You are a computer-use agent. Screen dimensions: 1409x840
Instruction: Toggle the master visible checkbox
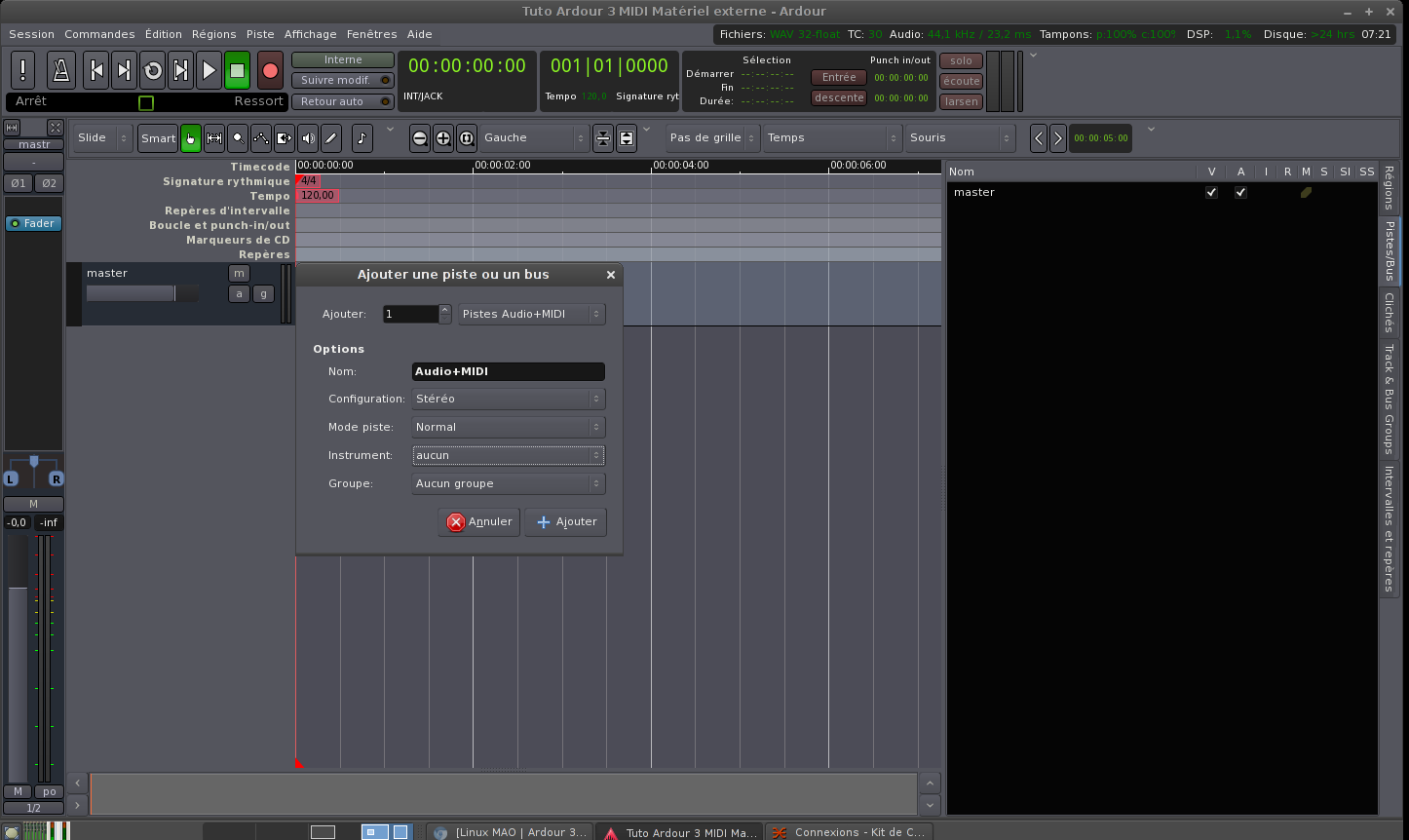click(x=1211, y=192)
